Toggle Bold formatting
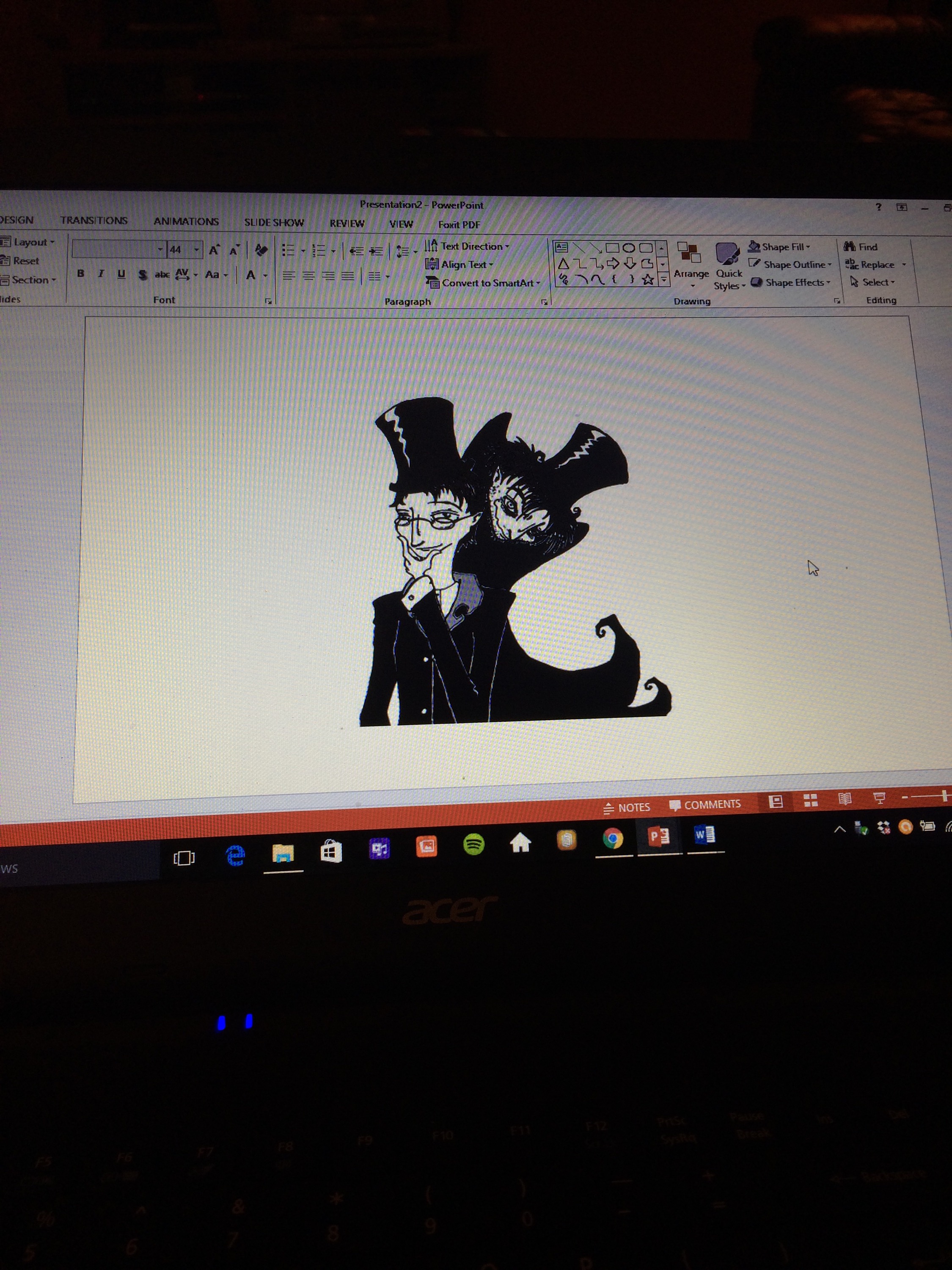Image resolution: width=952 pixels, height=1270 pixels. [81, 274]
